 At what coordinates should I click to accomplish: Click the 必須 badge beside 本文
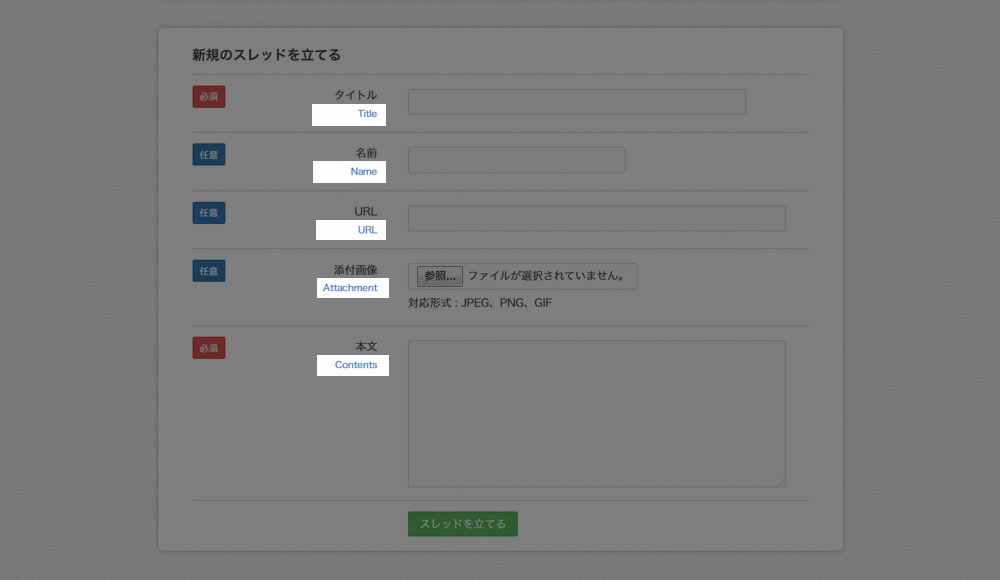(209, 348)
